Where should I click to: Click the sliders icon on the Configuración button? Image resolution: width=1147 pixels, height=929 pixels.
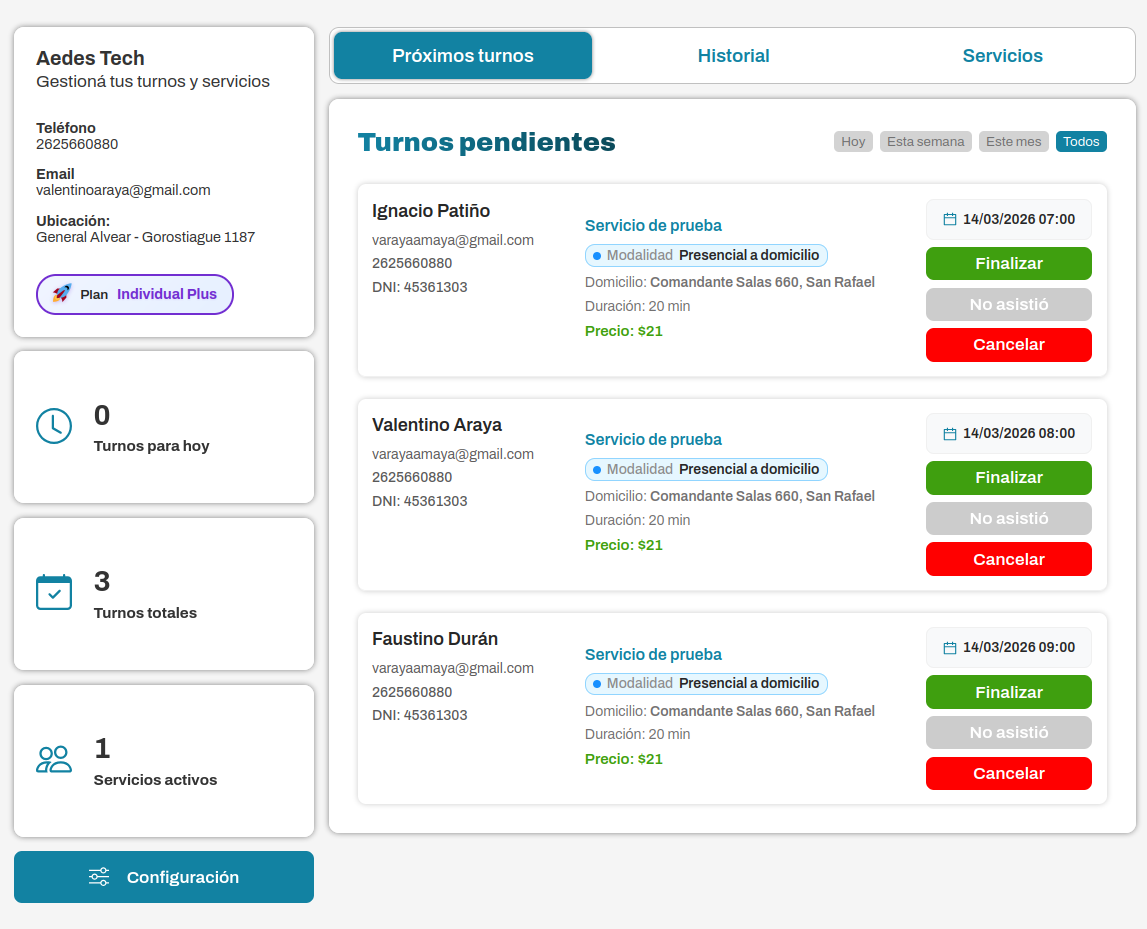(x=98, y=877)
